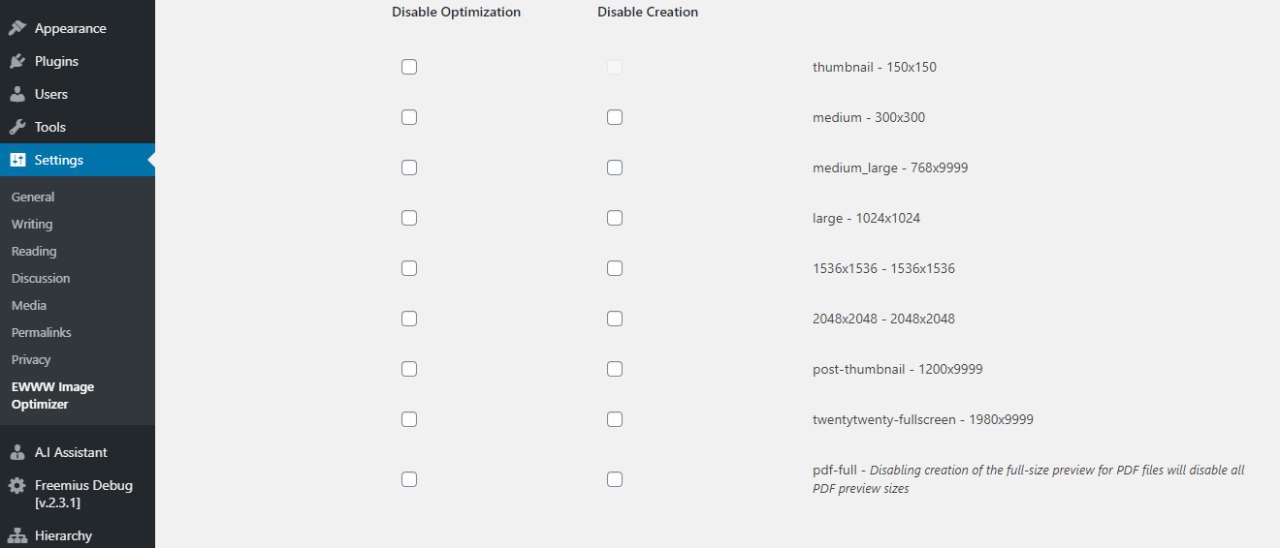Check Disable Creation for post-thumbnail
This screenshot has height=548, width=1280.
tap(615, 369)
